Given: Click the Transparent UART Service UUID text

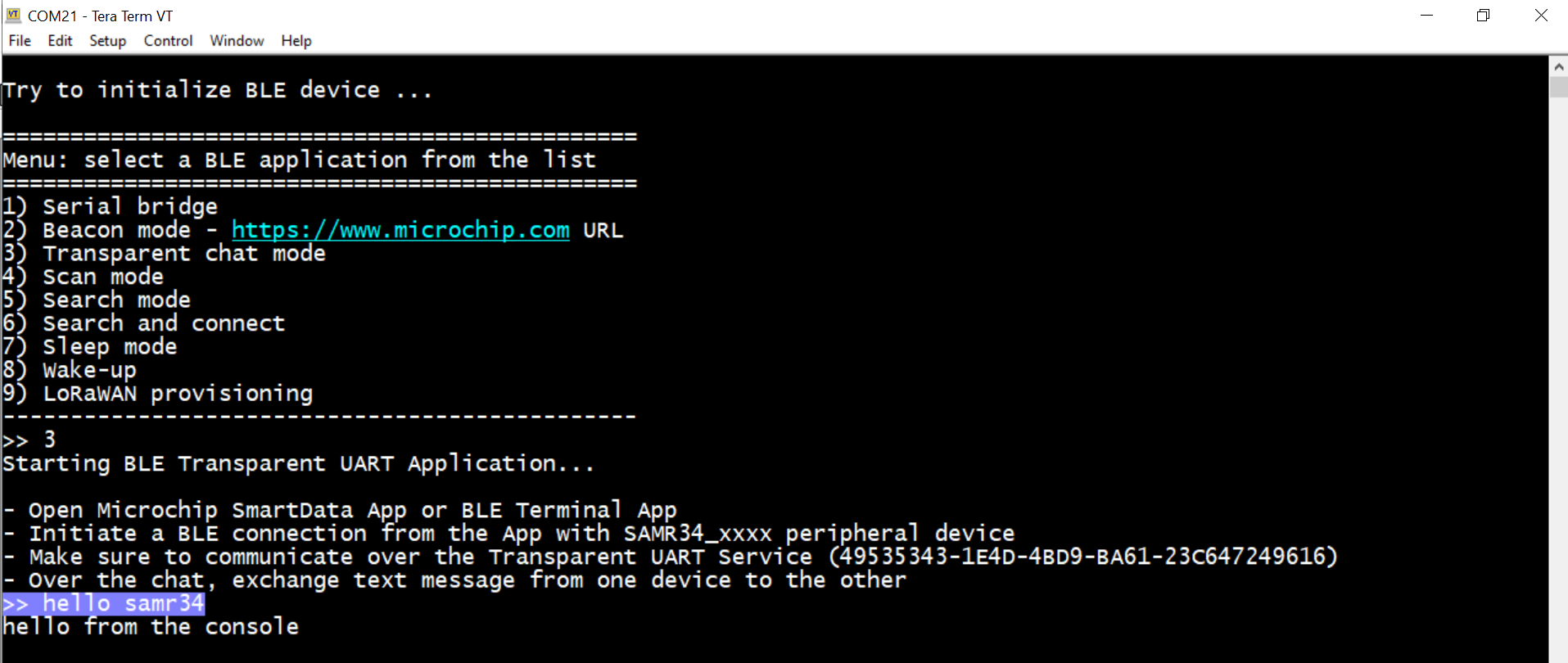Looking at the screenshot, I should coord(1082,557).
